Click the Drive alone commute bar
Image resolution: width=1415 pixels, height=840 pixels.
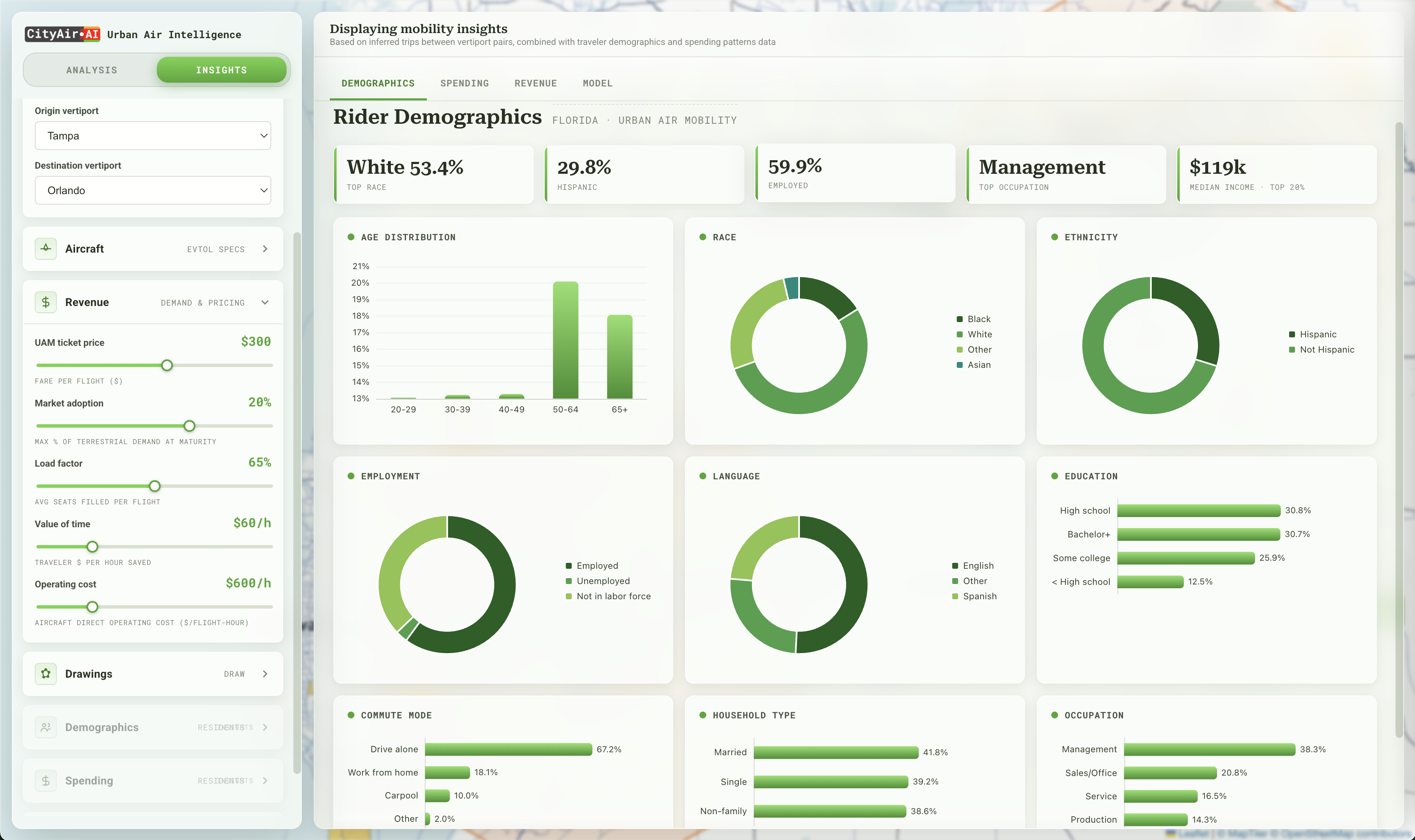point(508,749)
